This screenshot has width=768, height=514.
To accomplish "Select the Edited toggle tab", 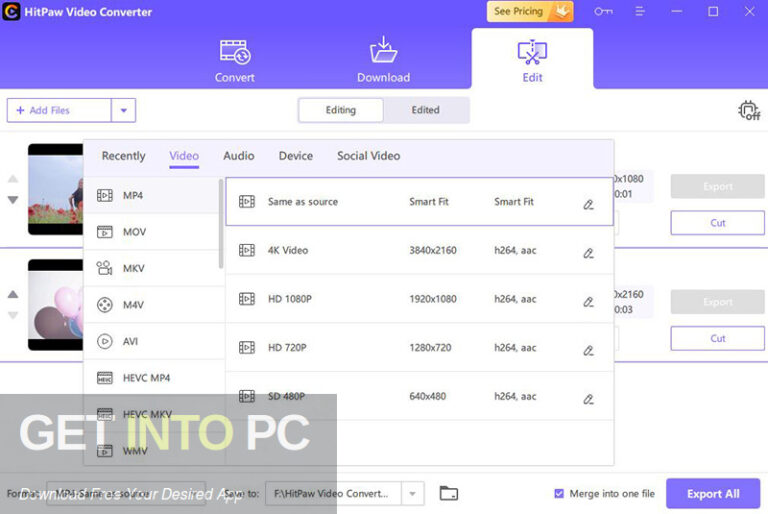I will coord(425,110).
